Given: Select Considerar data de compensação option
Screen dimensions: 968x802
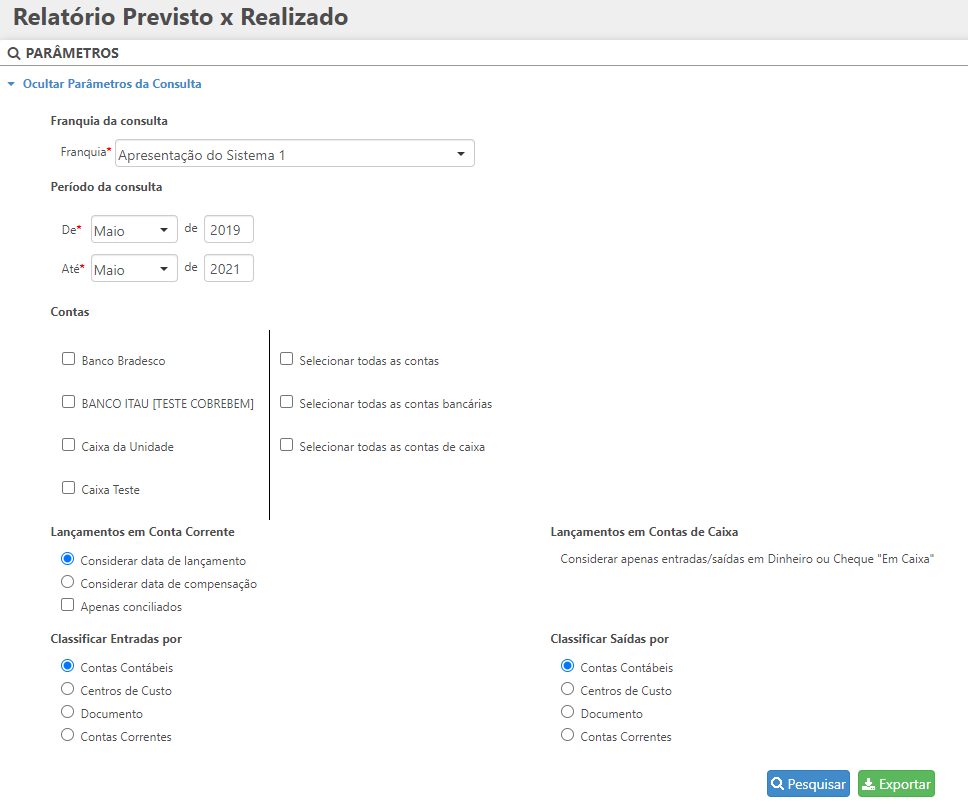Looking at the screenshot, I should pyautogui.click(x=68, y=582).
